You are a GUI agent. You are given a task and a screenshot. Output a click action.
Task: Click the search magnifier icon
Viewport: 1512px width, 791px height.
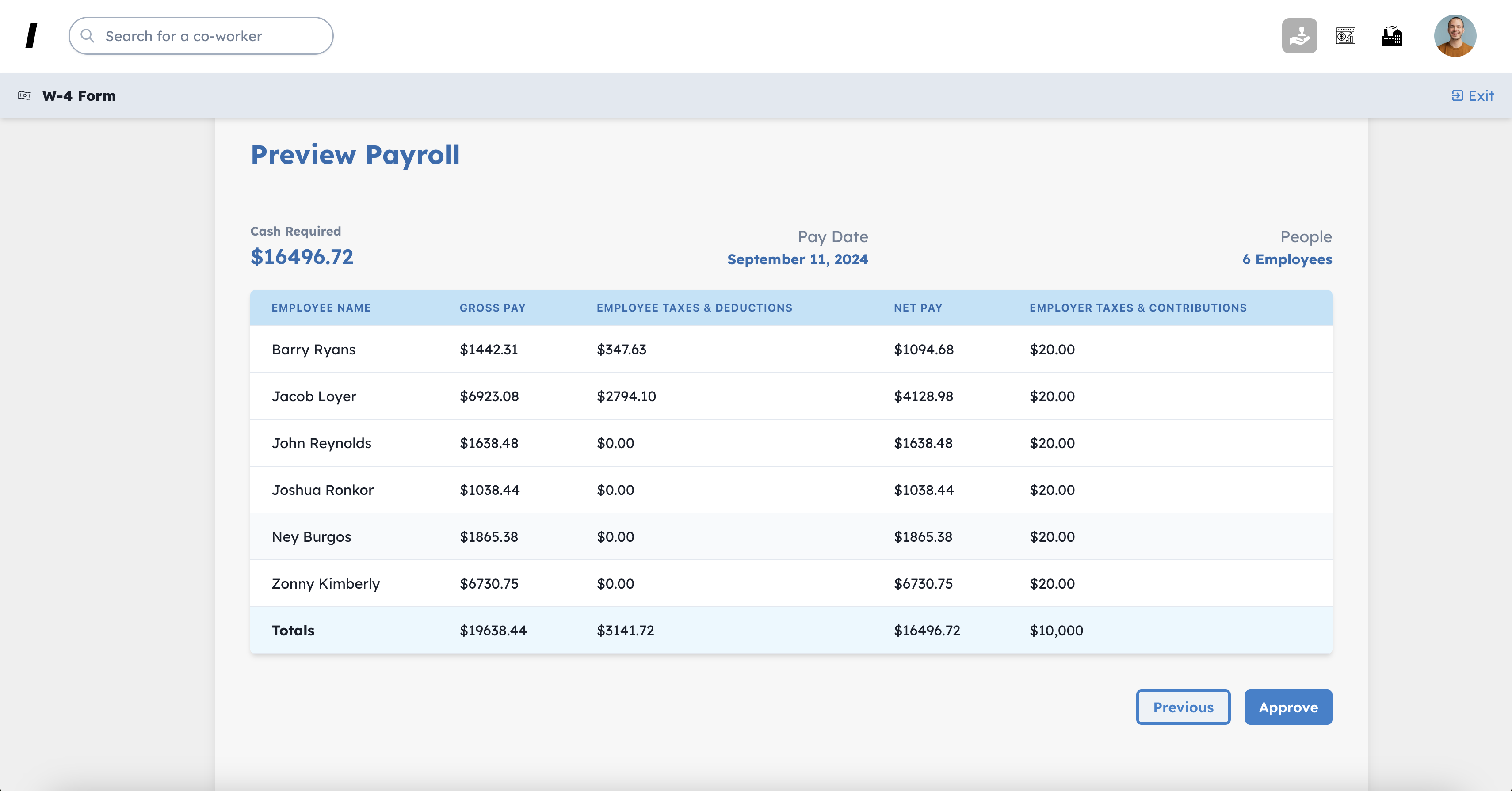[x=88, y=36]
